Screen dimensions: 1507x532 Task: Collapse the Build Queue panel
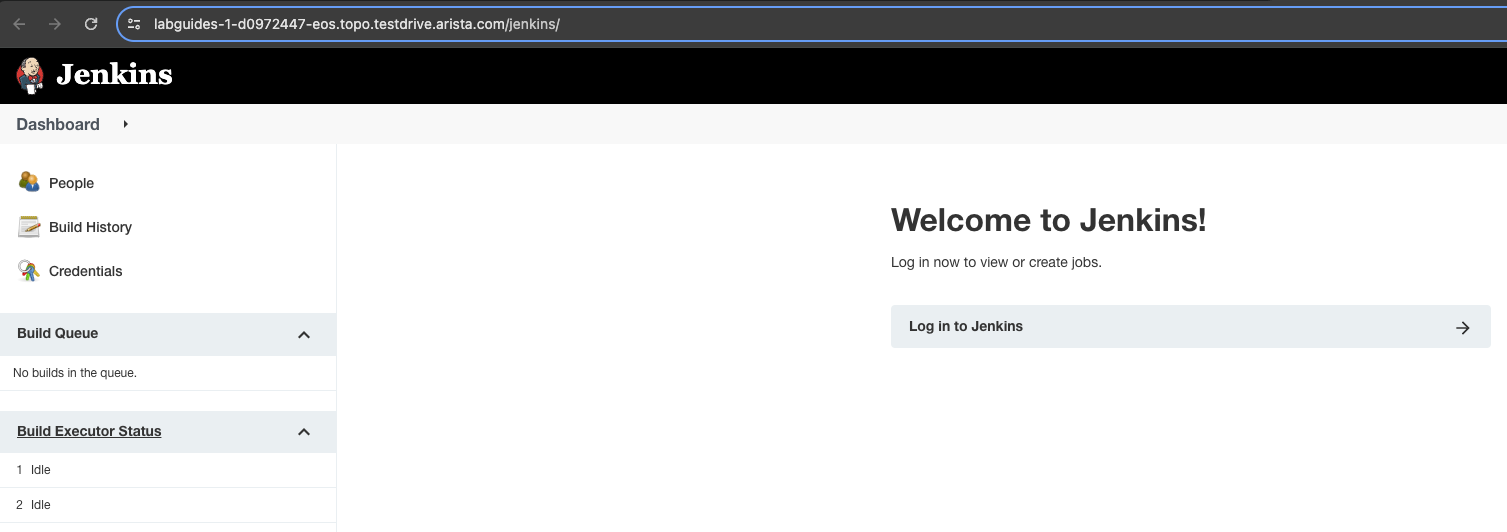[x=304, y=334]
